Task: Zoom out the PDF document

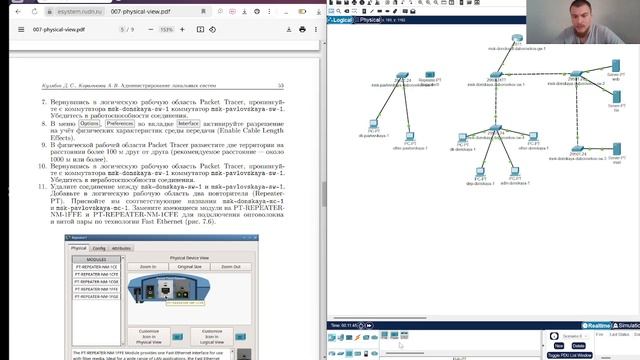Action: pos(151,29)
